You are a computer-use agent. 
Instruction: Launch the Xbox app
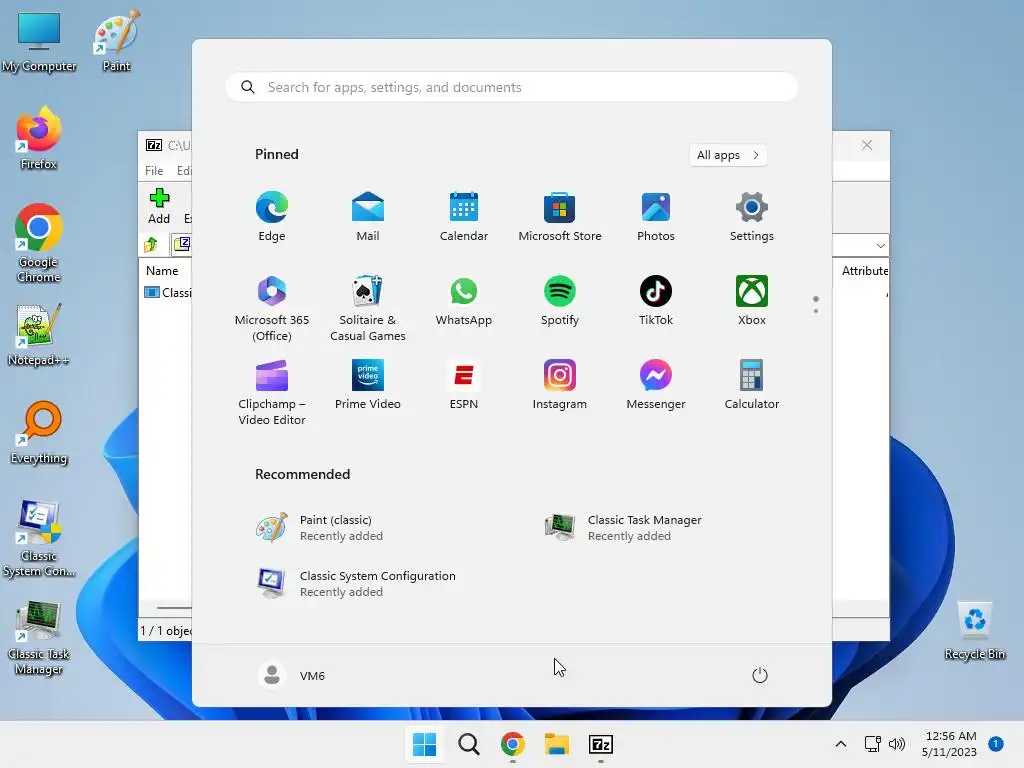pyautogui.click(x=752, y=301)
